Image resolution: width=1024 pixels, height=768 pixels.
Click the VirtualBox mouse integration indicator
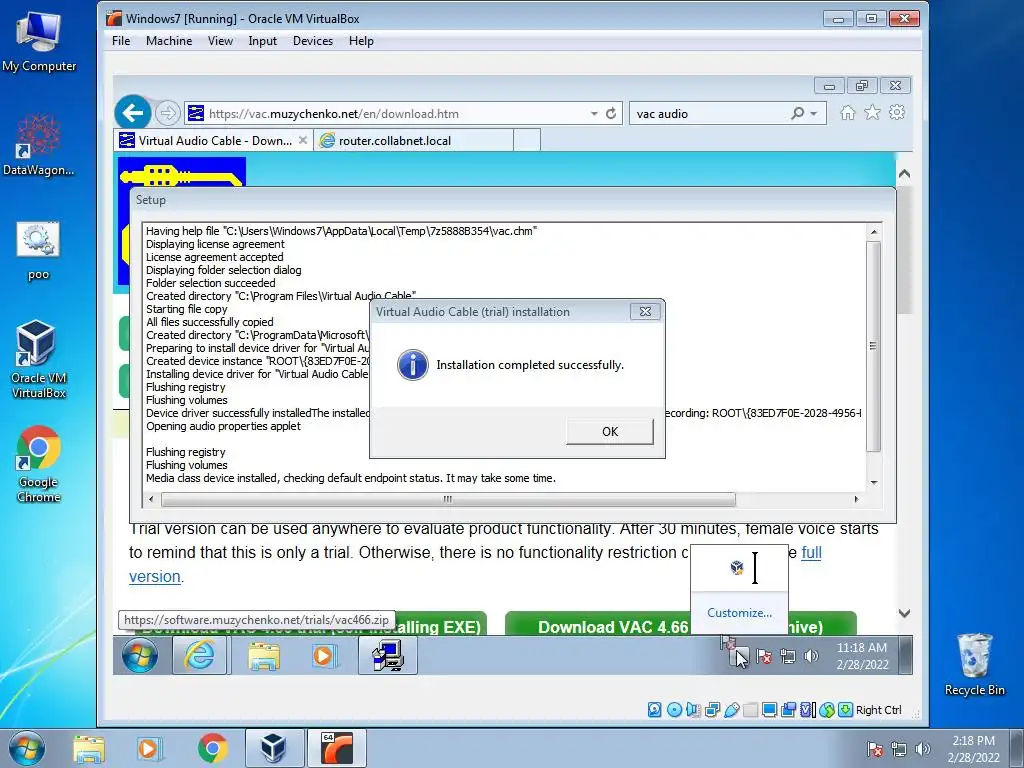click(826, 710)
